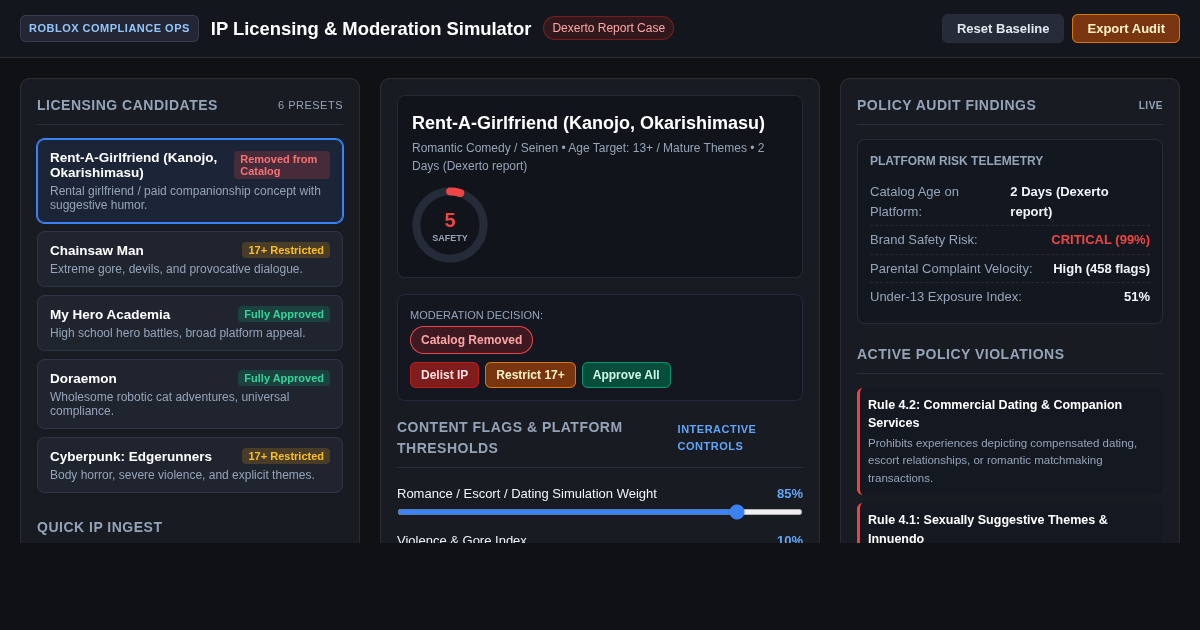Click My Hero Academia's Fully Approved badge

pyautogui.click(x=284, y=314)
